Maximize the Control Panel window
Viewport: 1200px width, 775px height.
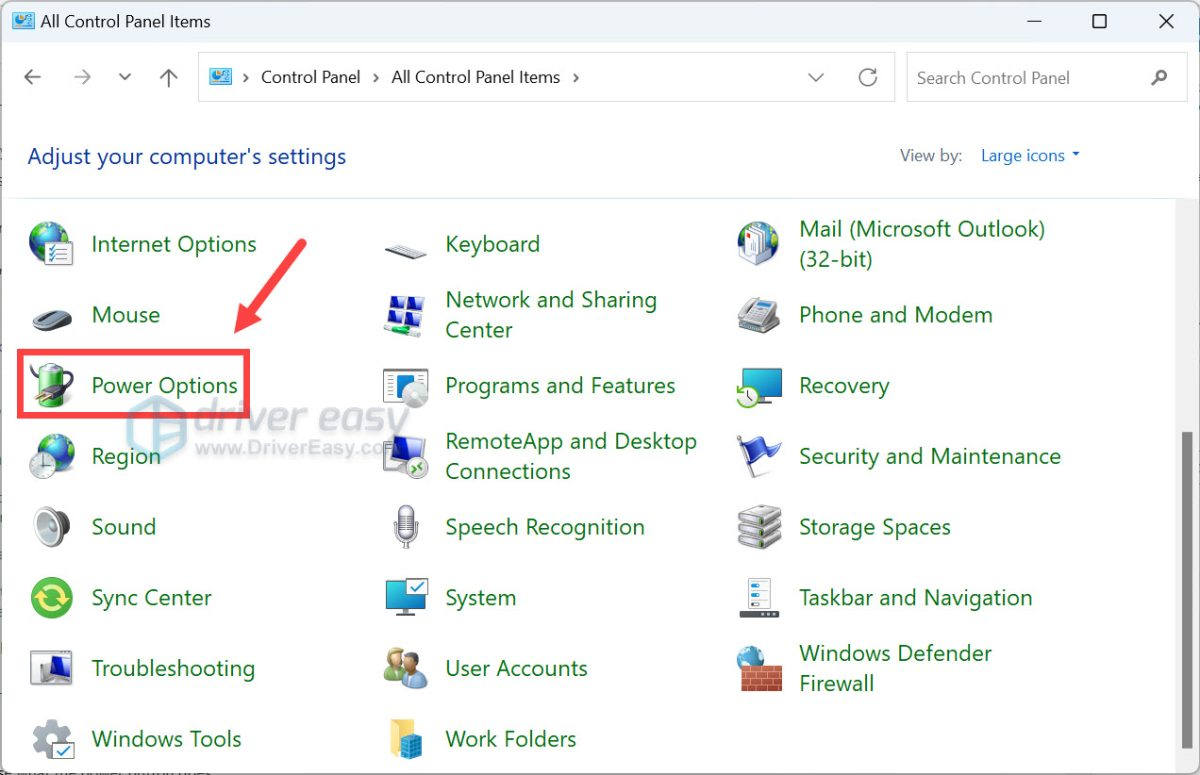[1099, 21]
